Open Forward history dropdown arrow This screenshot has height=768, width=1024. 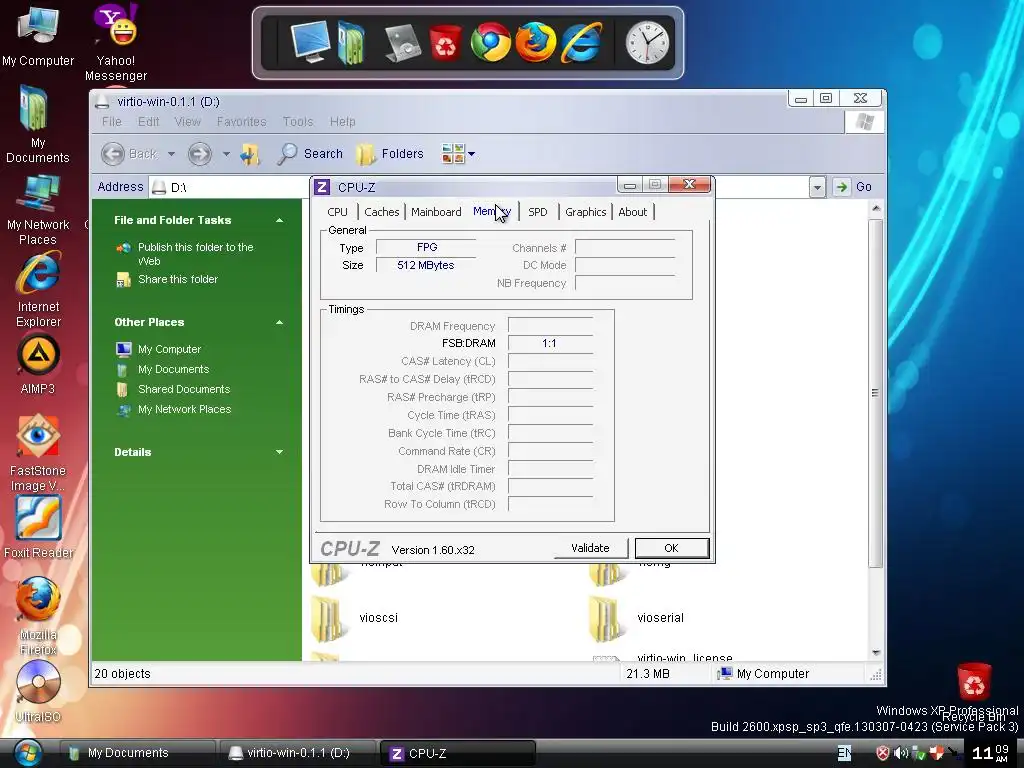226,154
